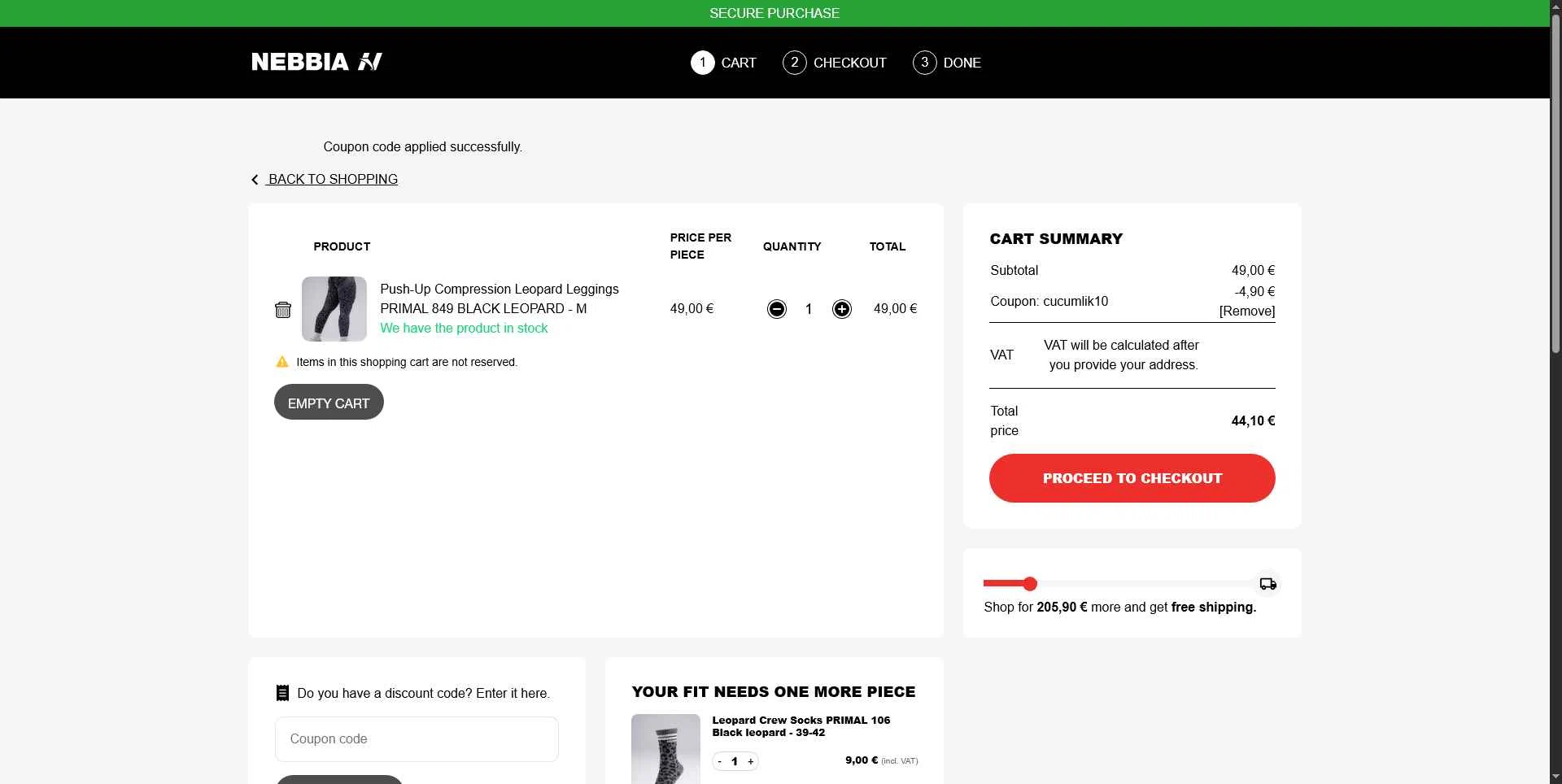Select the DONE step label
This screenshot has height=784, width=1562.
962,63
